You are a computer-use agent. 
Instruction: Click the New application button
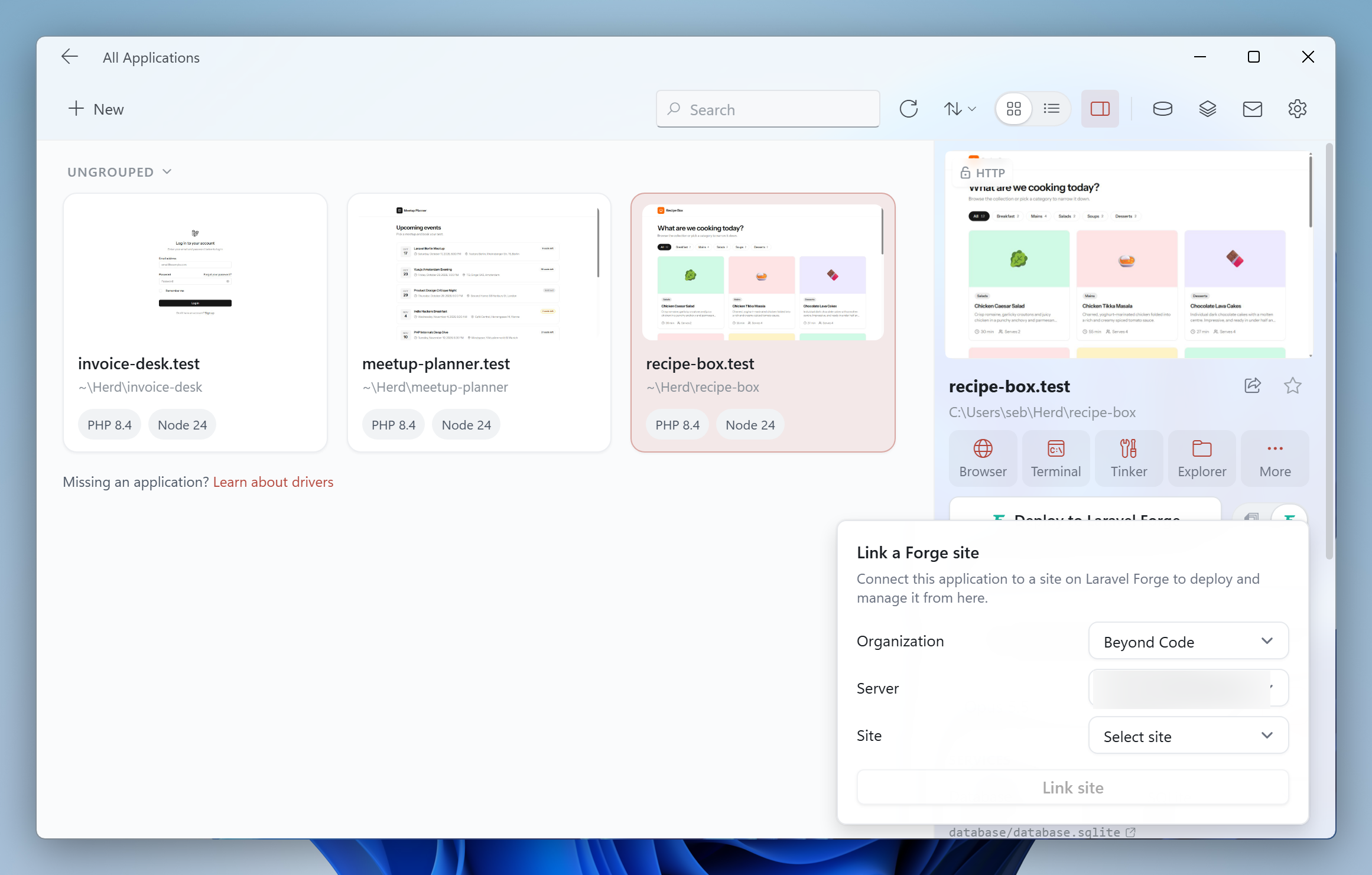click(x=96, y=109)
